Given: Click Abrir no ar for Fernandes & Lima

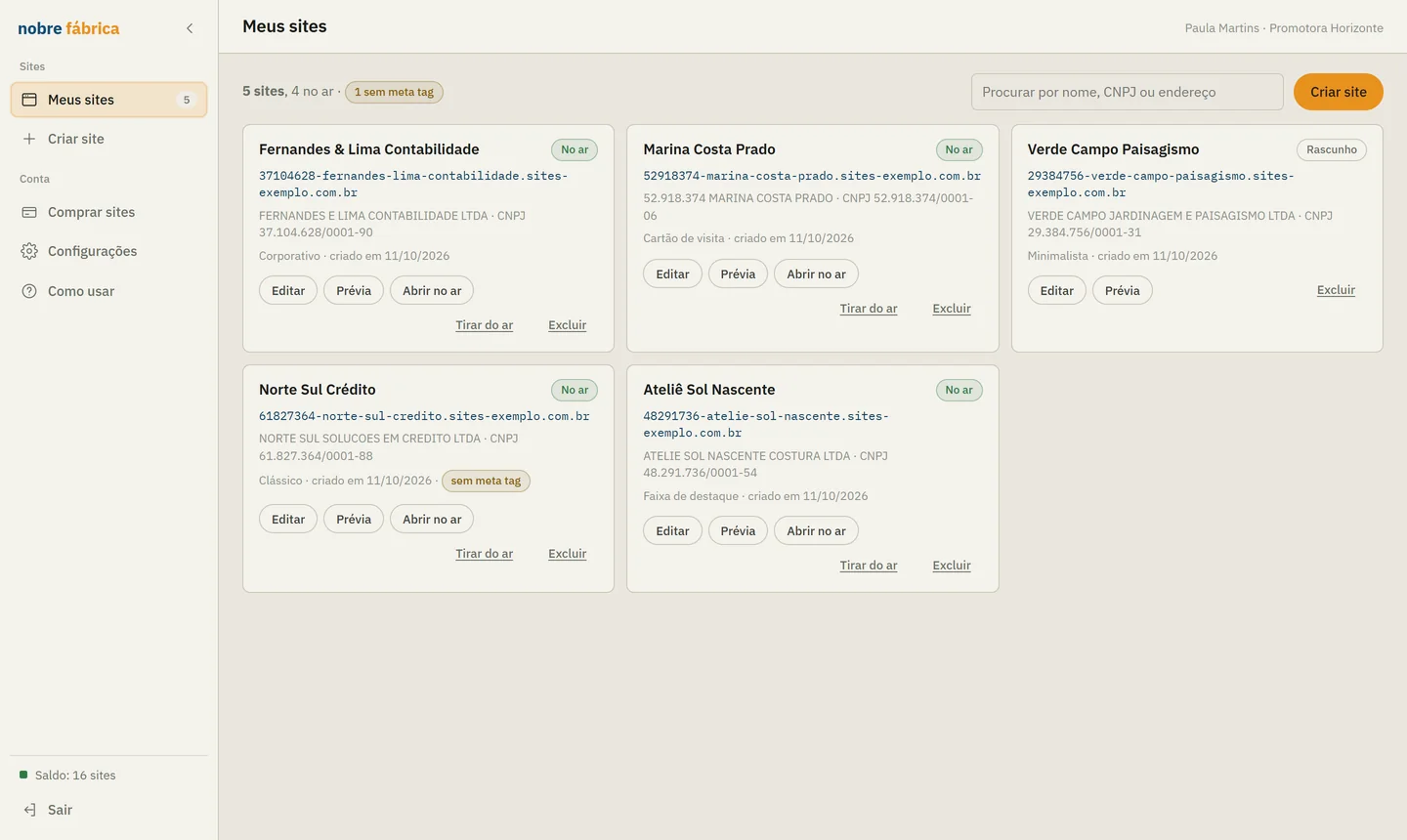Looking at the screenshot, I should coord(432,291).
